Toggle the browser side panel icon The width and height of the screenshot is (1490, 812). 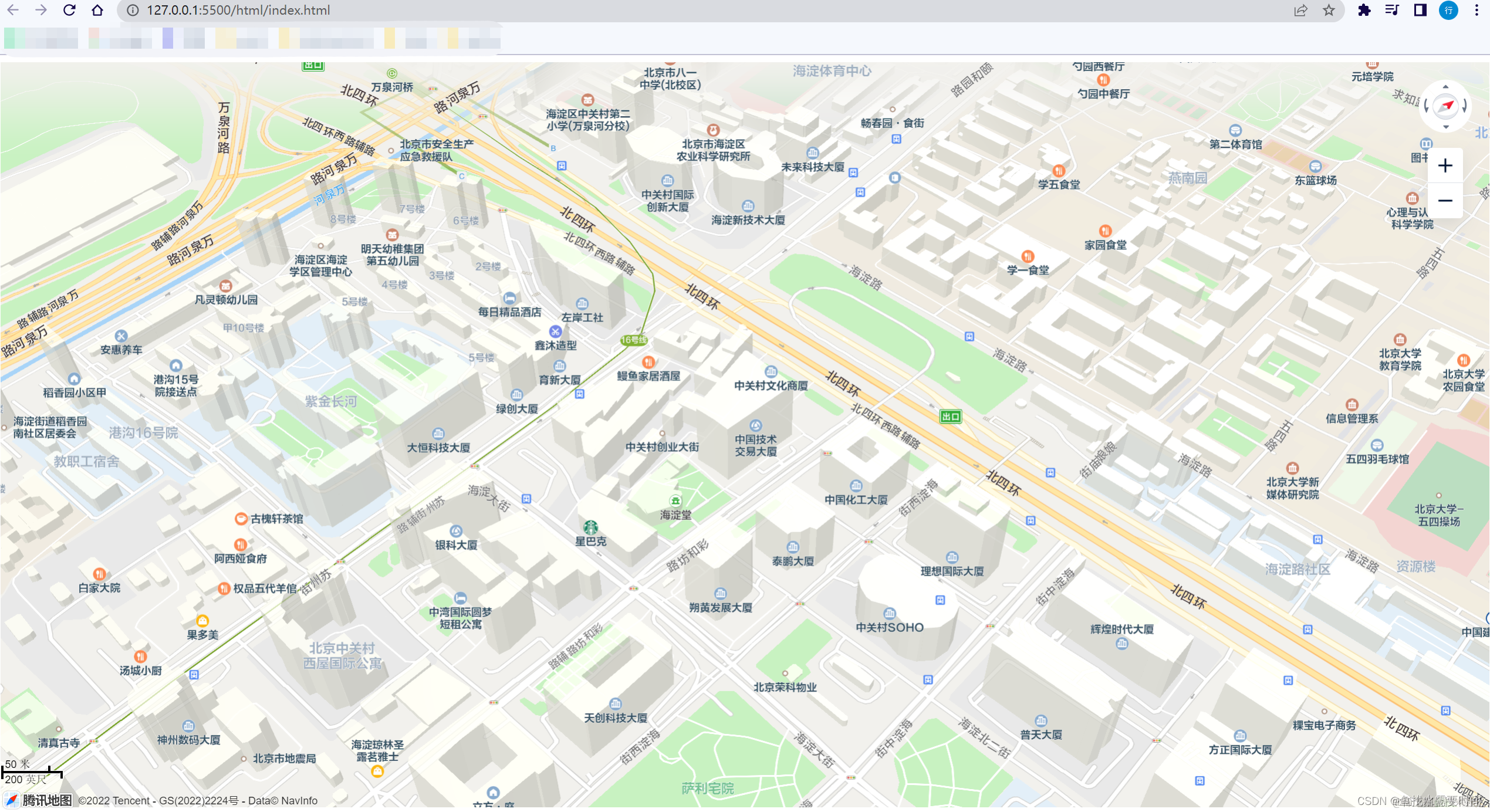point(1420,11)
